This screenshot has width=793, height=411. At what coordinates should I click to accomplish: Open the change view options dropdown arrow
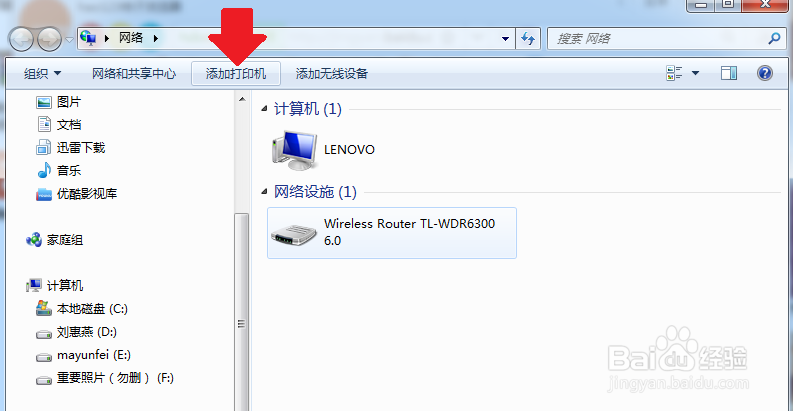pos(695,73)
